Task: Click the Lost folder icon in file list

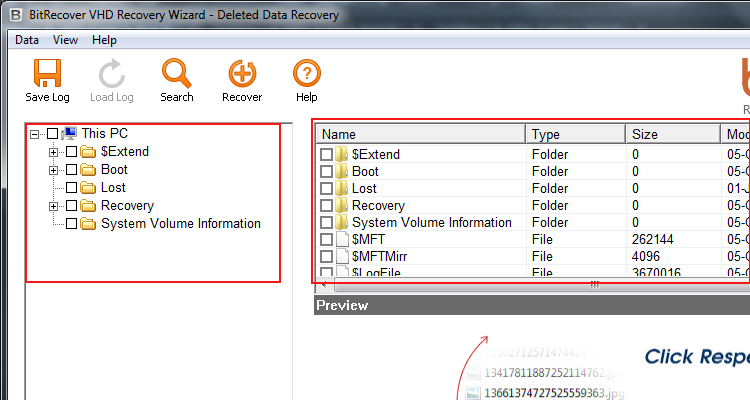Action: (x=341, y=188)
